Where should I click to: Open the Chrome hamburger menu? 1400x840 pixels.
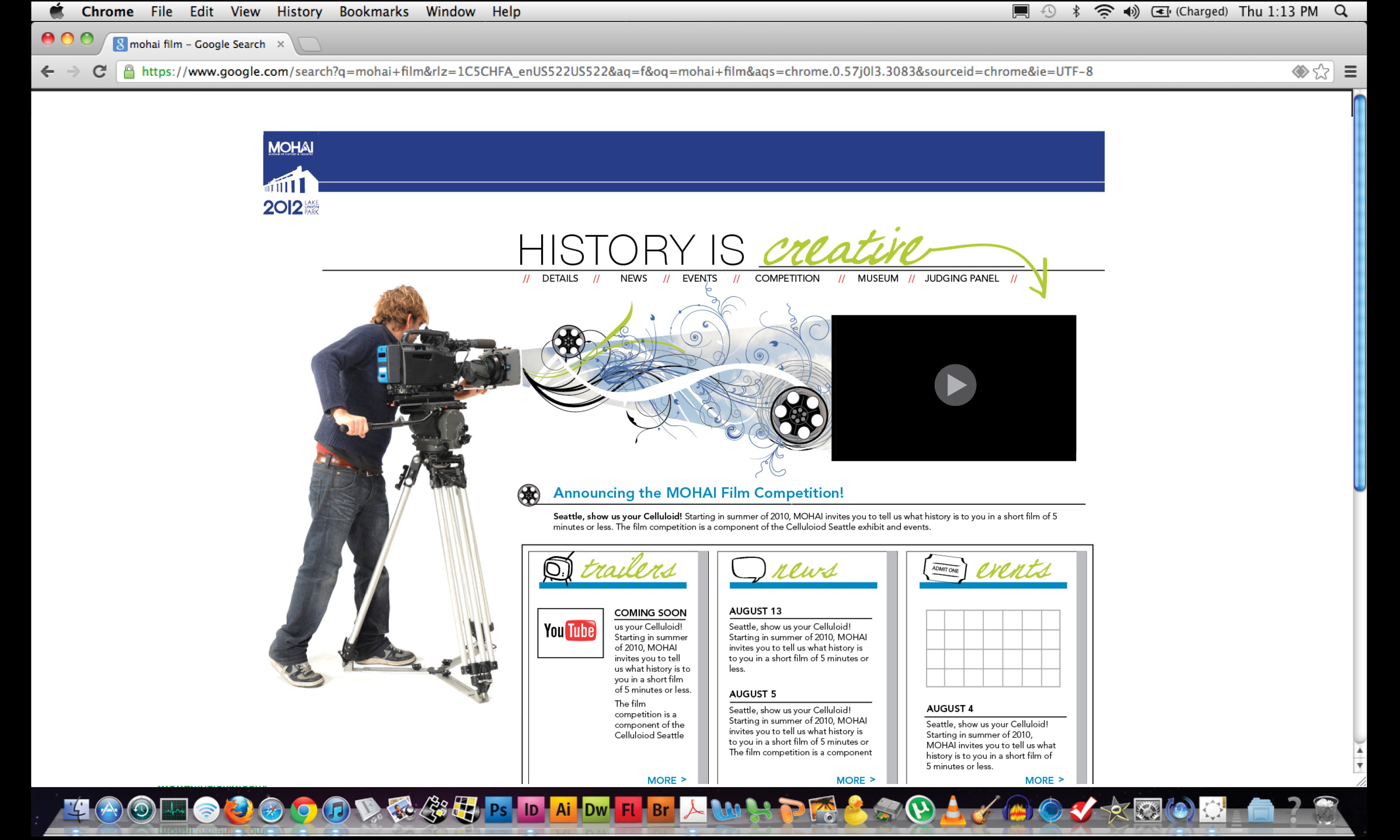pyautogui.click(x=1351, y=71)
